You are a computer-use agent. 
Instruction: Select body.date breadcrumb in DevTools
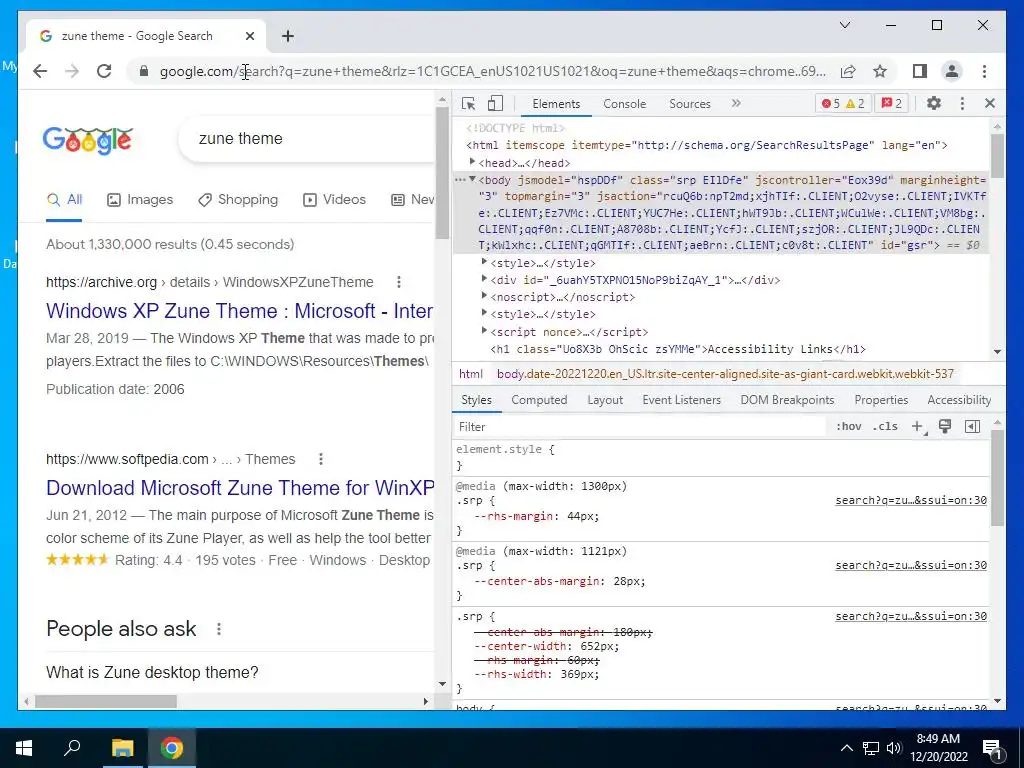[725, 374]
